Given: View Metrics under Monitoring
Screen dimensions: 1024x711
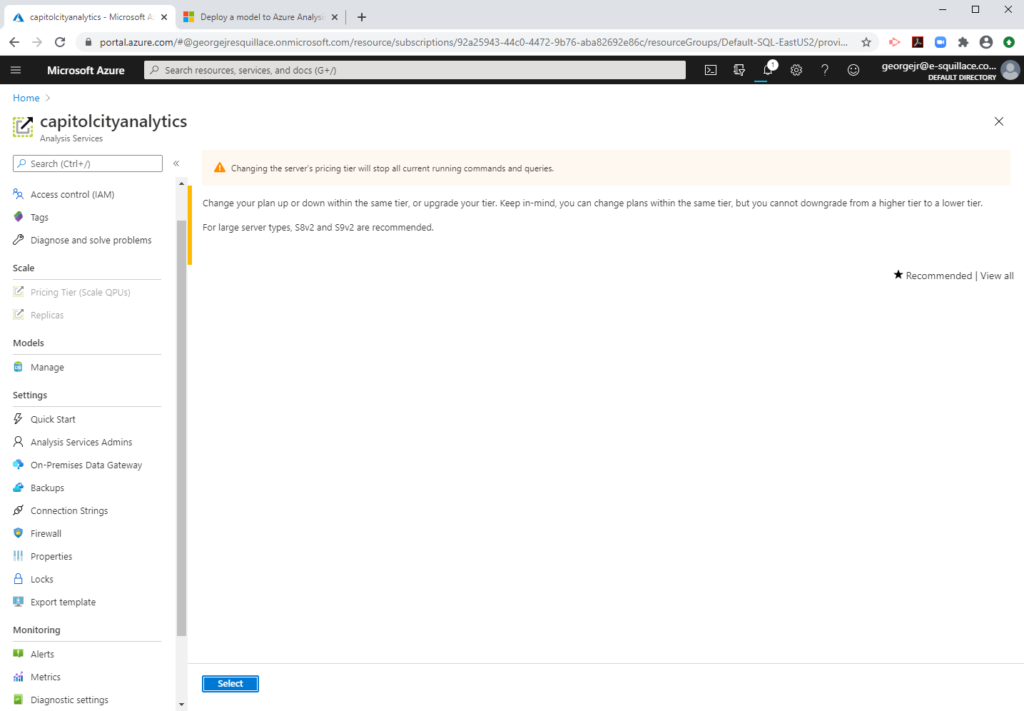Looking at the screenshot, I should [47, 676].
